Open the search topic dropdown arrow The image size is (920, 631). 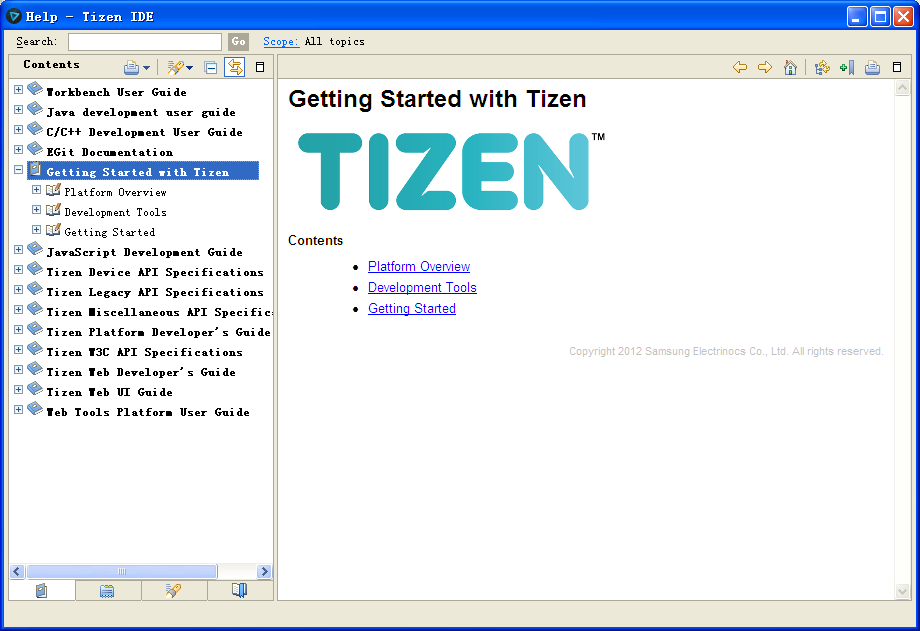pyautogui.click(x=190, y=68)
